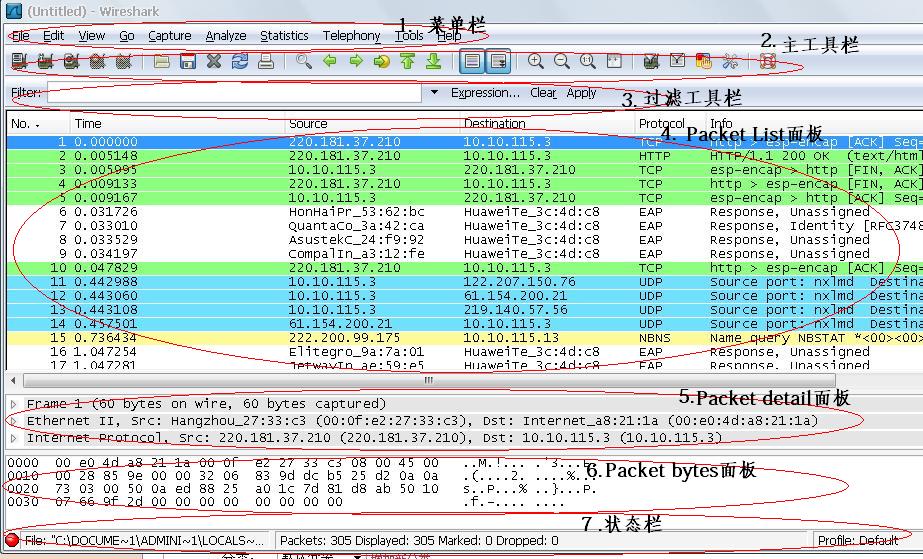Viewport: 923px width, 559px height.
Task: Click the Expression... filter button
Action: pyautogui.click(x=485, y=93)
